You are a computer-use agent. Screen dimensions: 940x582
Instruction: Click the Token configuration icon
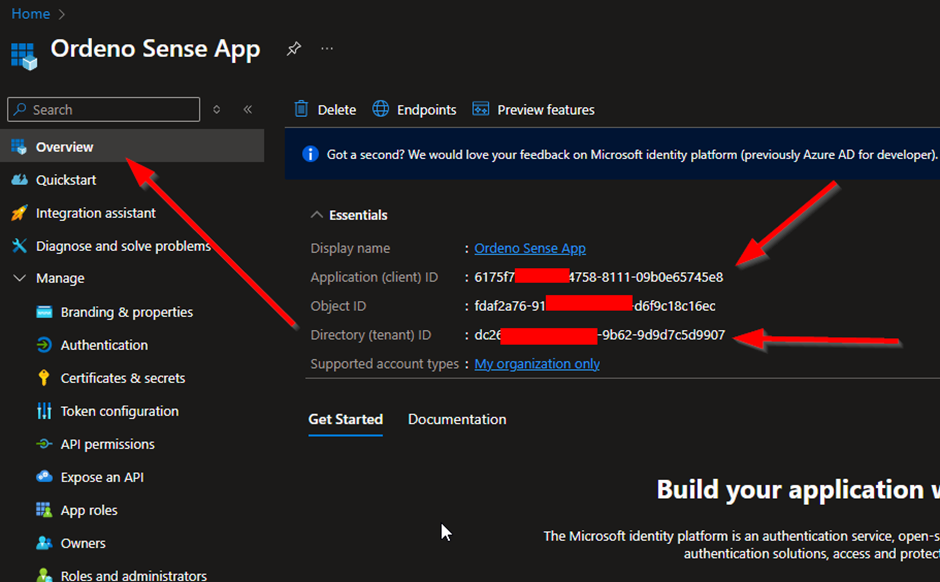coord(44,411)
